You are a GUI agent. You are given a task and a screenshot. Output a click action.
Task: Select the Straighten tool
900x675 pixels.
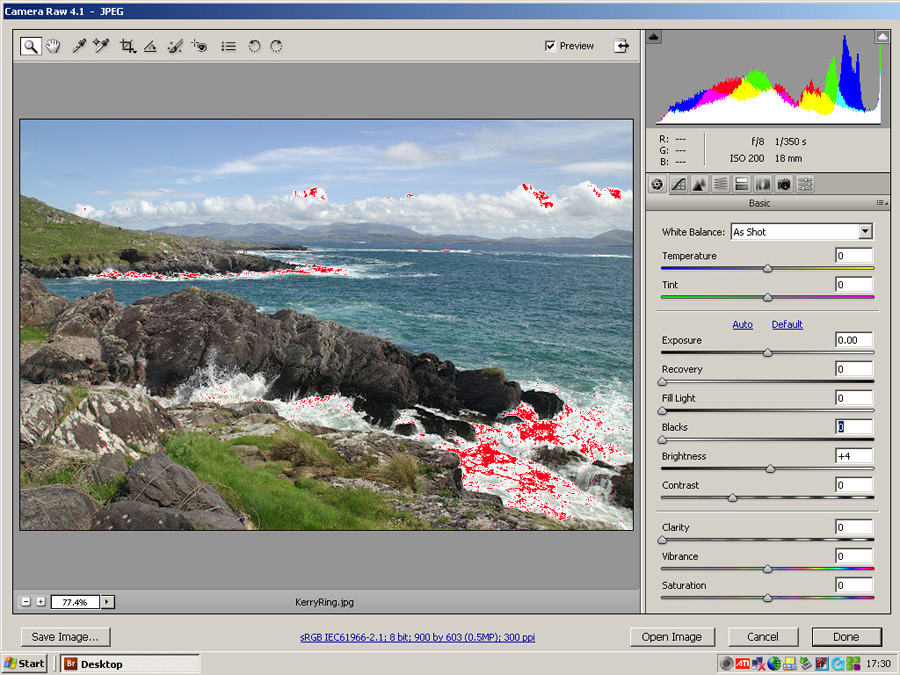click(x=150, y=46)
